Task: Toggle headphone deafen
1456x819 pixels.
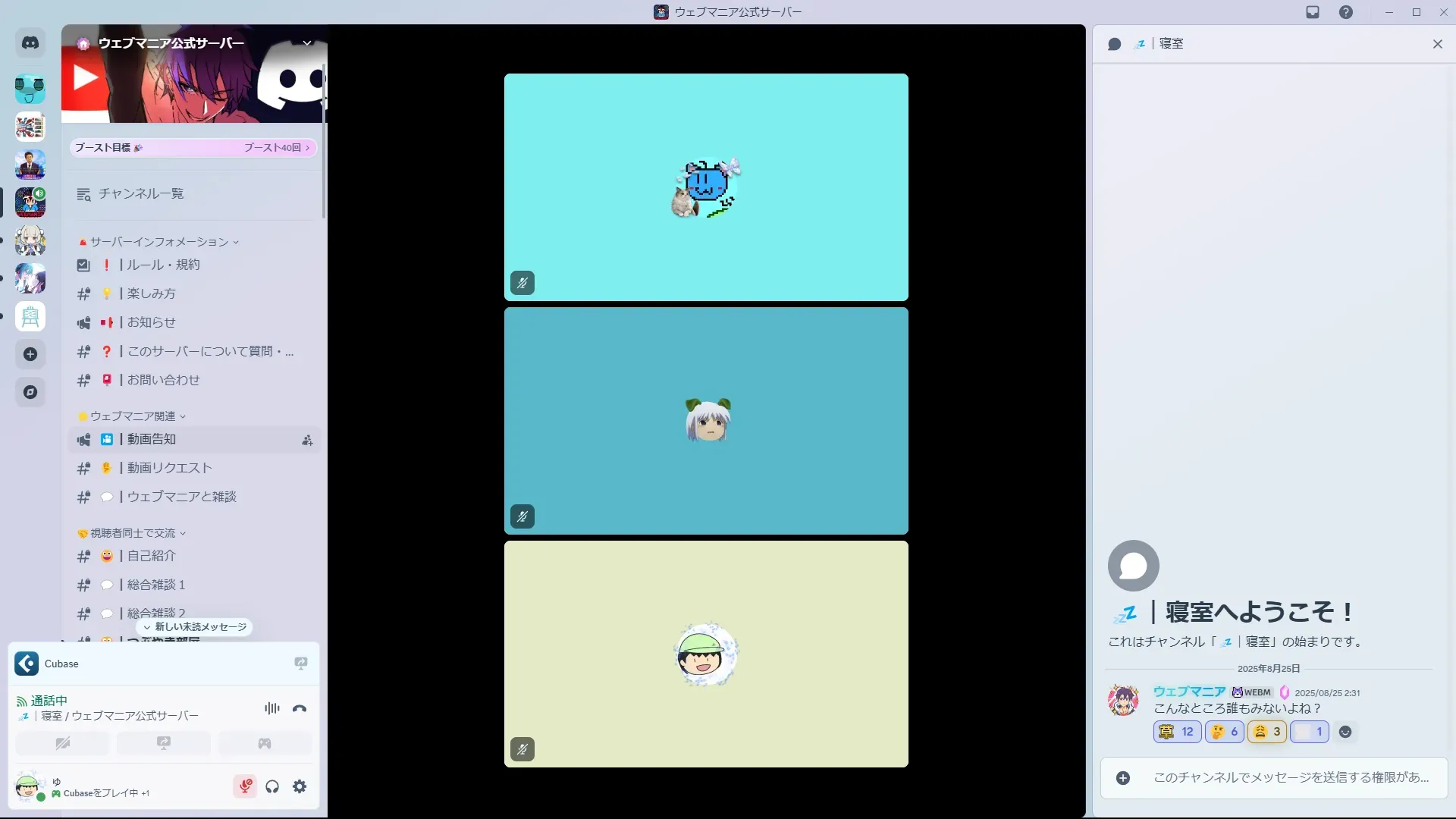Action: [x=272, y=786]
